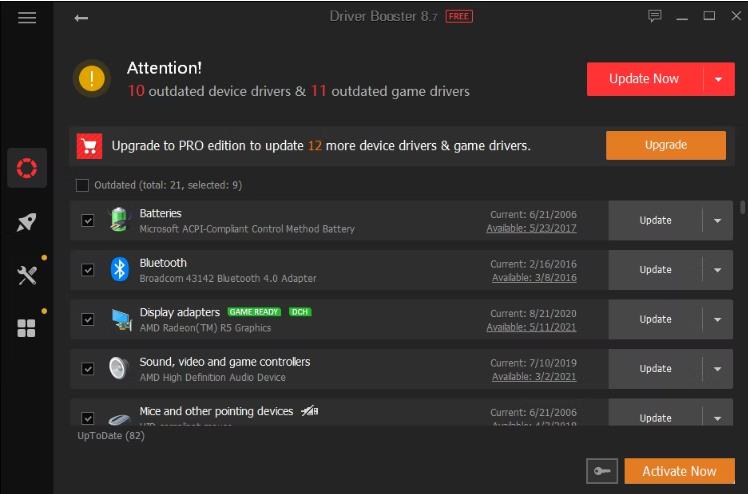The height and width of the screenshot is (494, 748).
Task: Update the Bluetooth driver
Action: tap(655, 270)
